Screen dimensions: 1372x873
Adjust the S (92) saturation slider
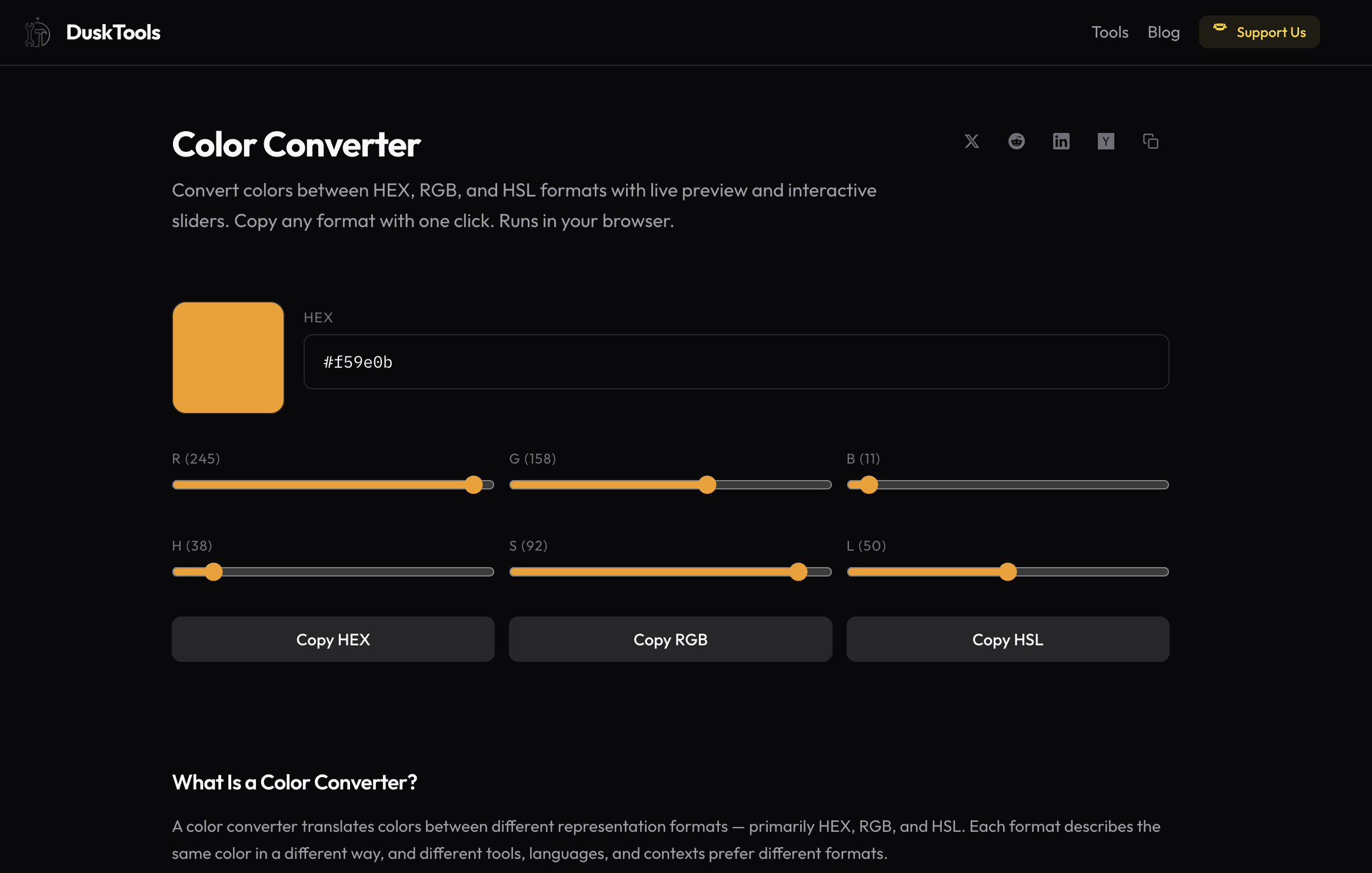[799, 571]
